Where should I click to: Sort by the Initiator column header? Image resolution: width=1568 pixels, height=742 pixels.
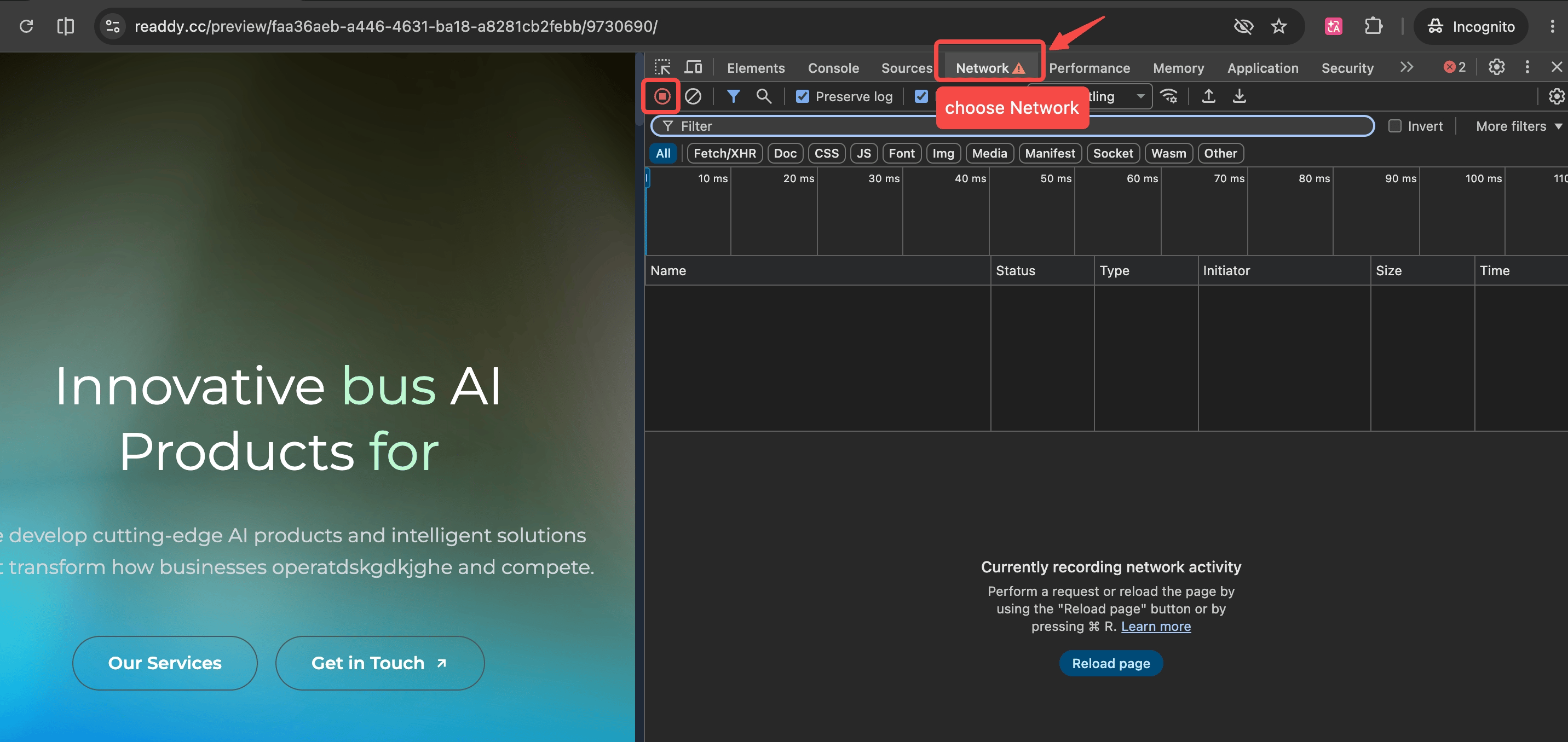point(1284,271)
